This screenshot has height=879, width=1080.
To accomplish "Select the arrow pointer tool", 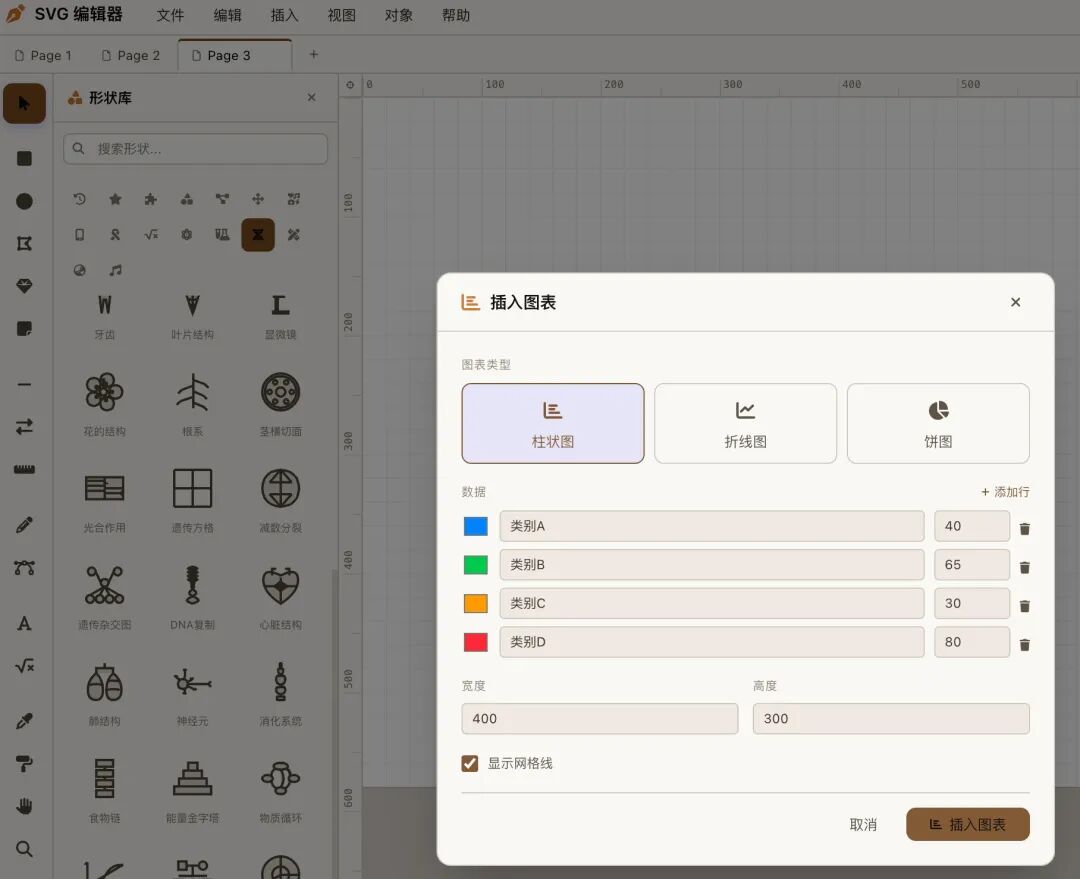I will (24, 103).
